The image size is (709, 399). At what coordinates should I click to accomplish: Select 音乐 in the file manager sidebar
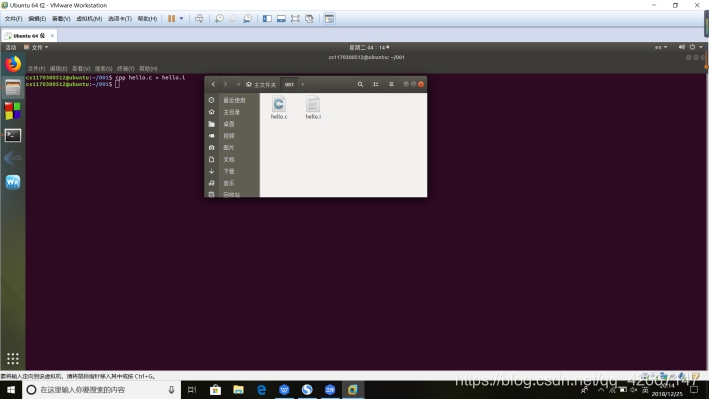(x=232, y=183)
